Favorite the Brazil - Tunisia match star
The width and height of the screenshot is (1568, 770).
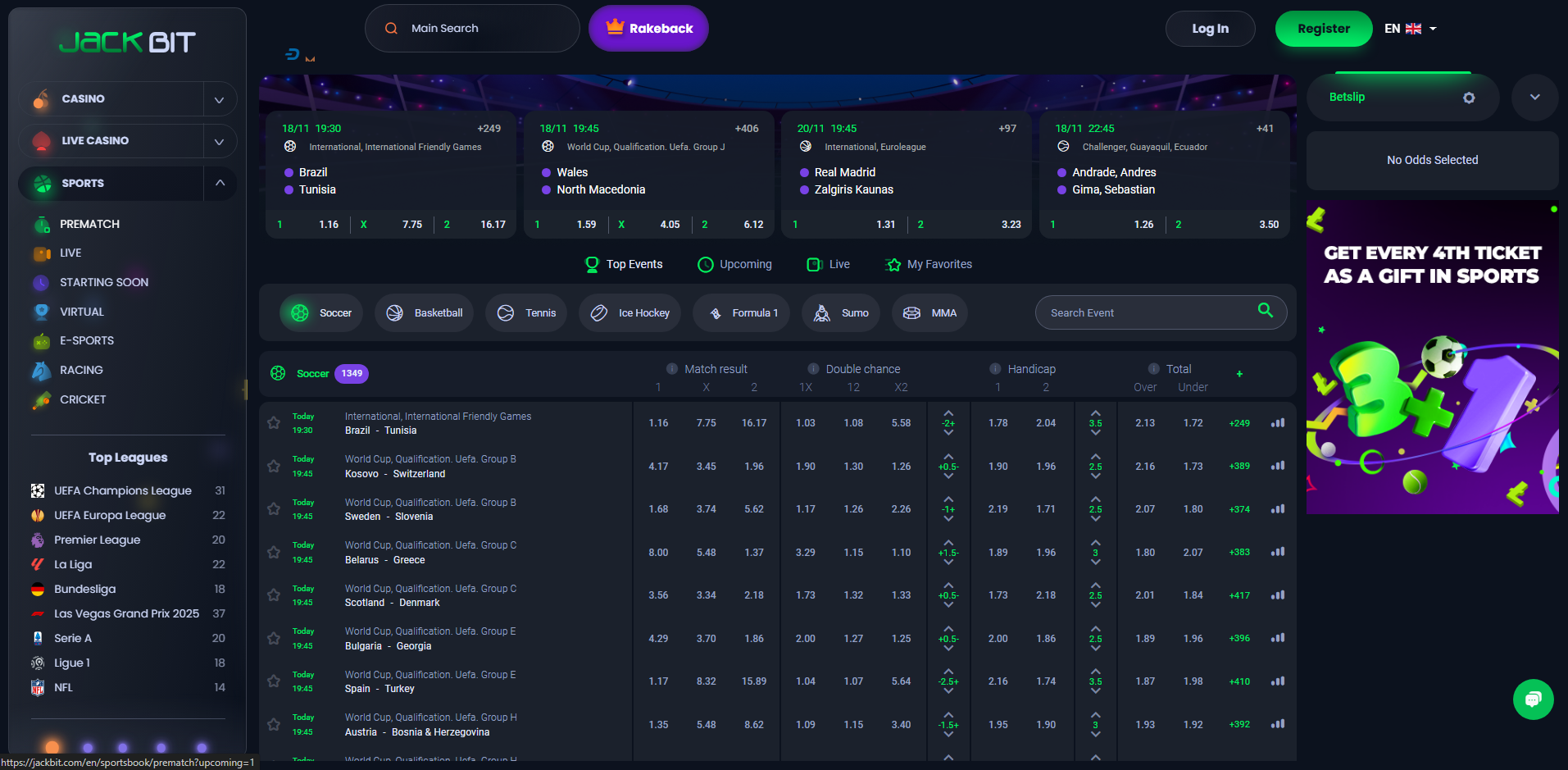[274, 423]
